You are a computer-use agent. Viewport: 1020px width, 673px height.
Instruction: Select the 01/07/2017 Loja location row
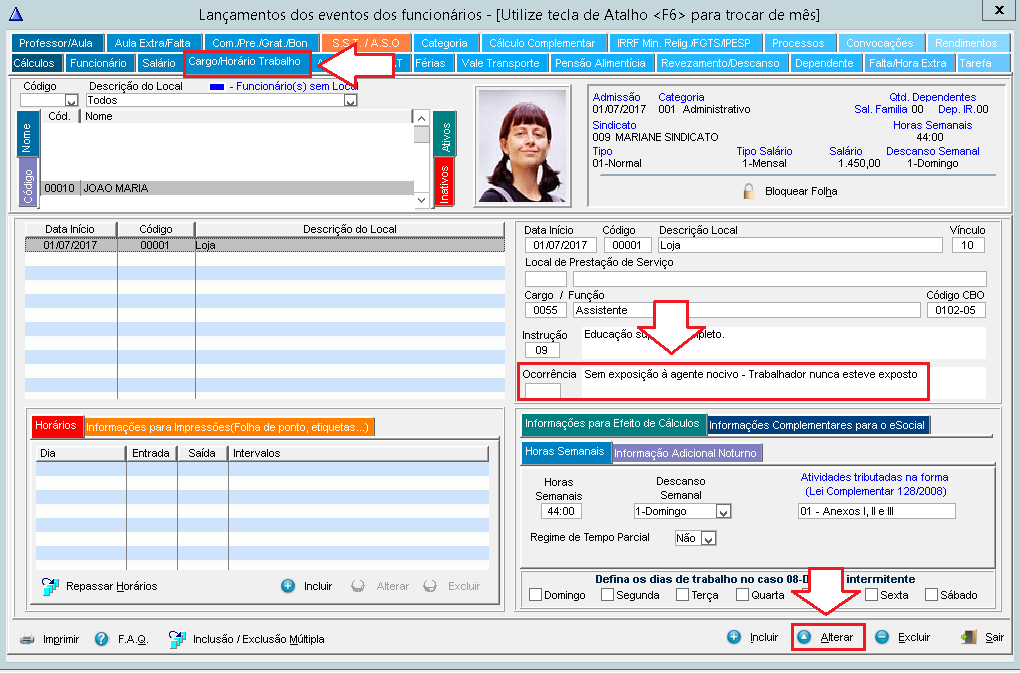point(264,245)
